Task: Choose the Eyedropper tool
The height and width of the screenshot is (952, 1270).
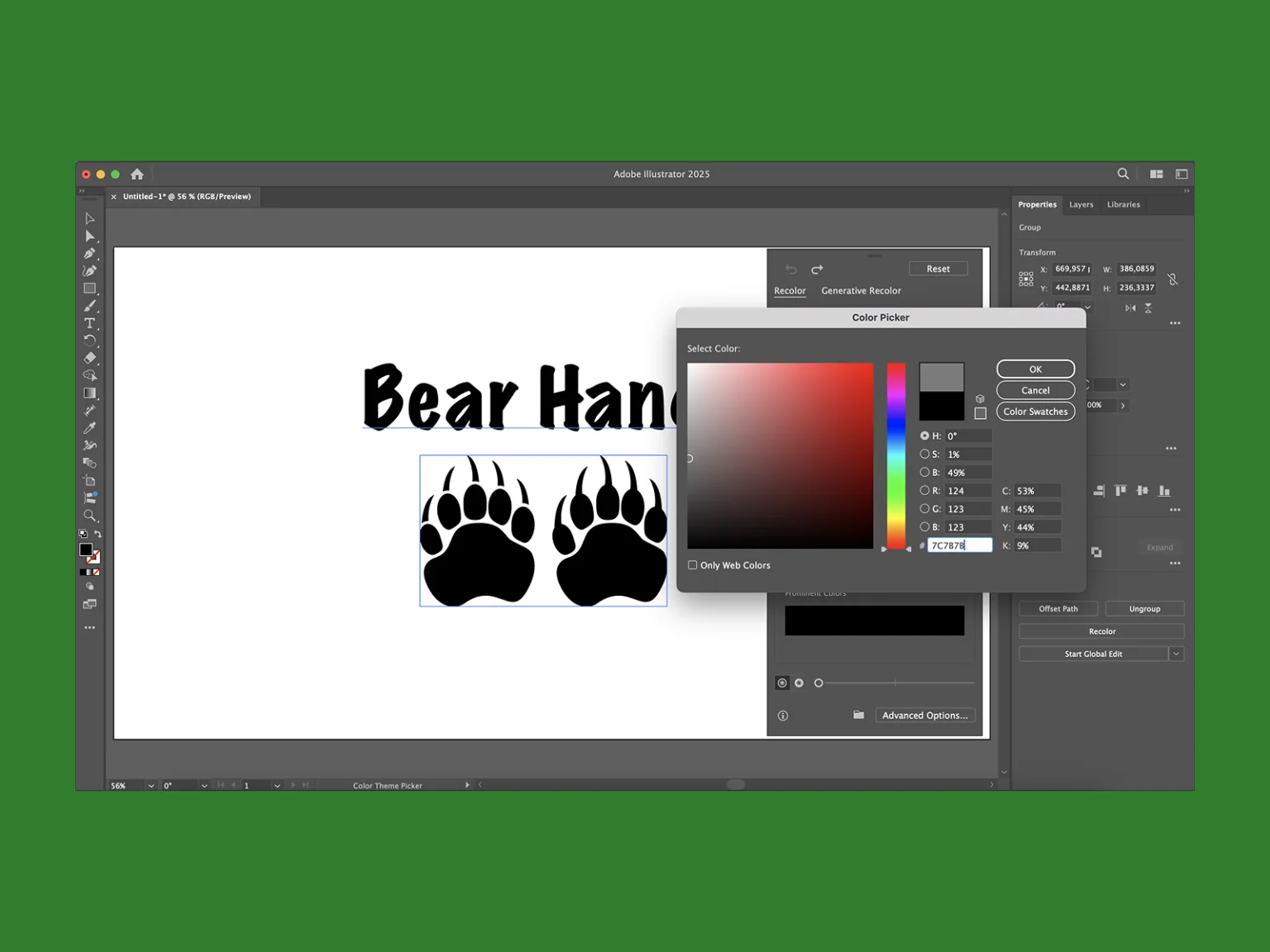Action: coord(91,428)
